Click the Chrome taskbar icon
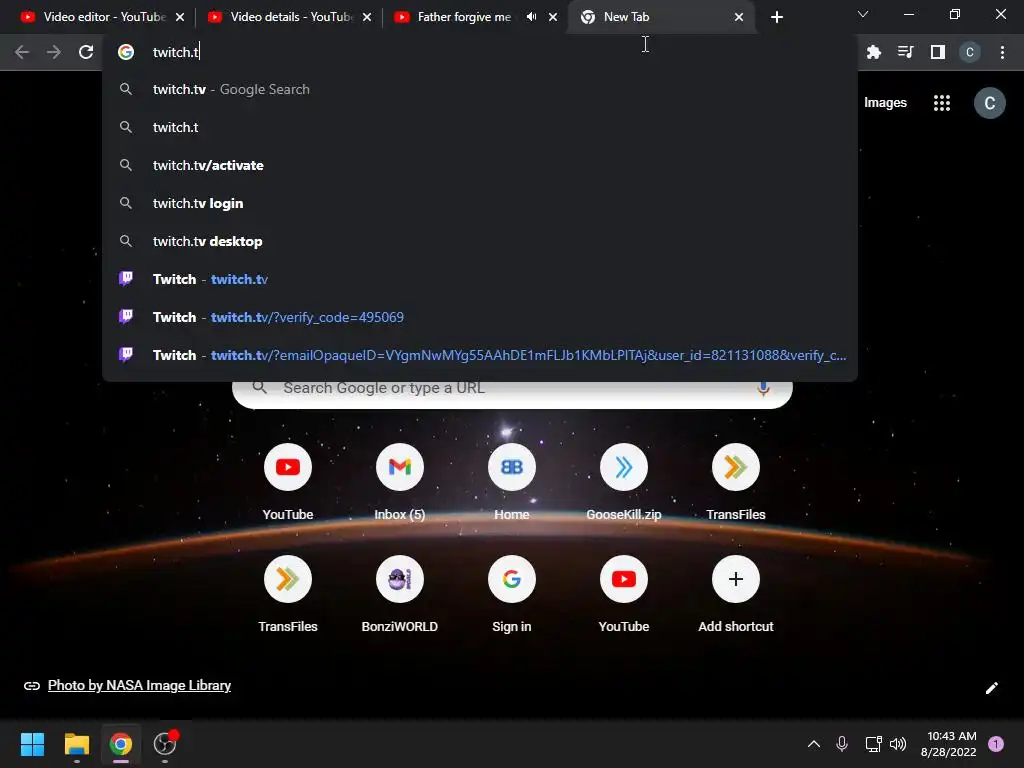 point(120,744)
